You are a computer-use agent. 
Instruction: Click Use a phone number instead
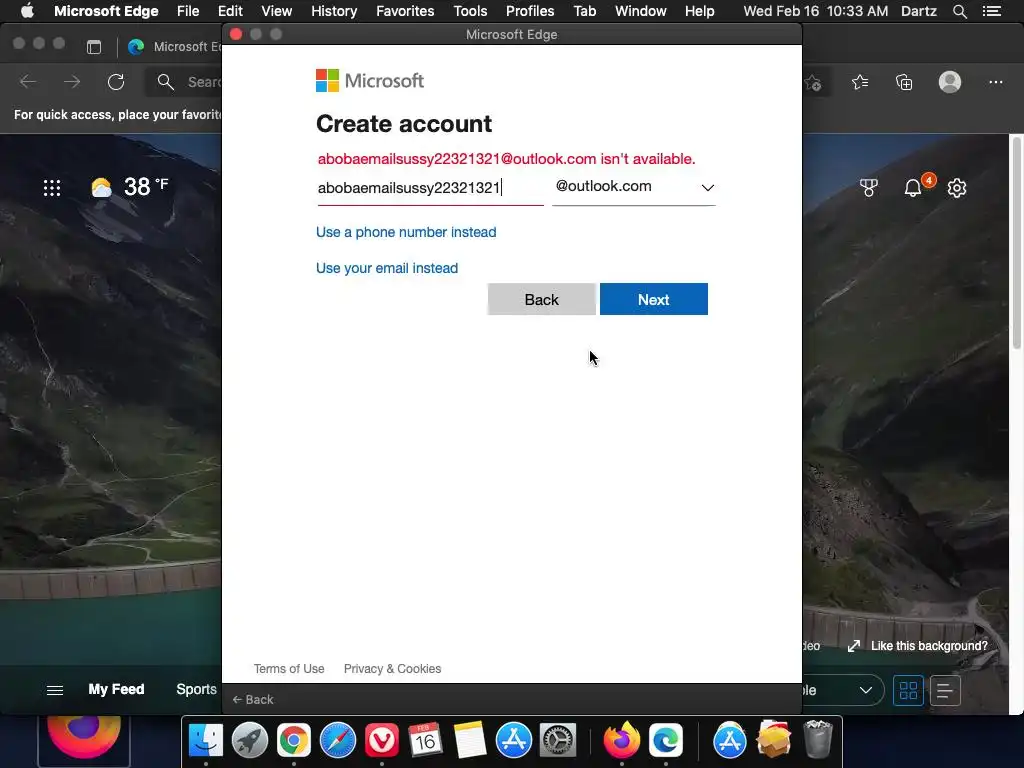click(x=406, y=232)
